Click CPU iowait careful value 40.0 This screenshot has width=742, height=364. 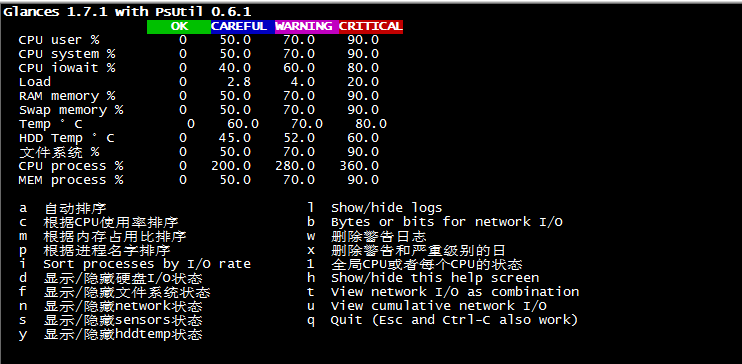point(235,68)
